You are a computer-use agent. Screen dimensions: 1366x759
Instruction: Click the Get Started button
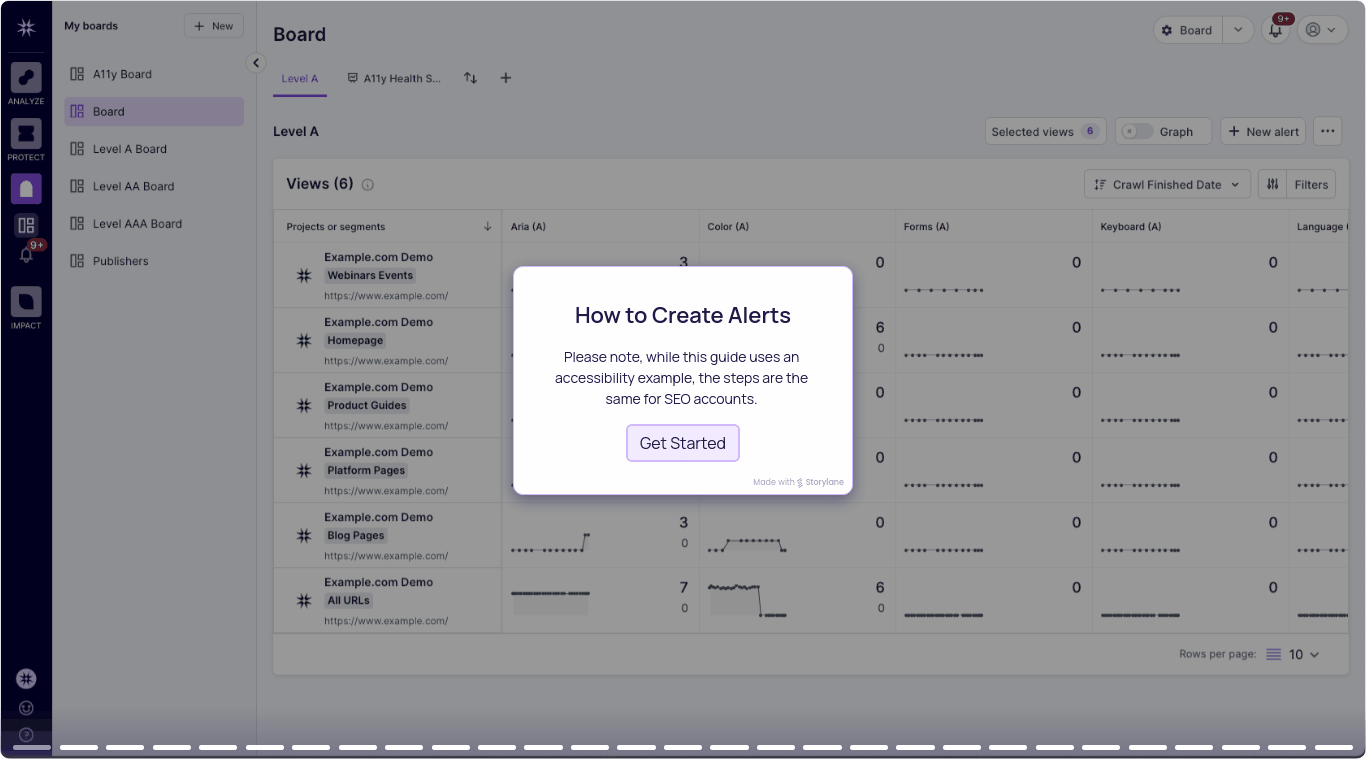tap(683, 443)
